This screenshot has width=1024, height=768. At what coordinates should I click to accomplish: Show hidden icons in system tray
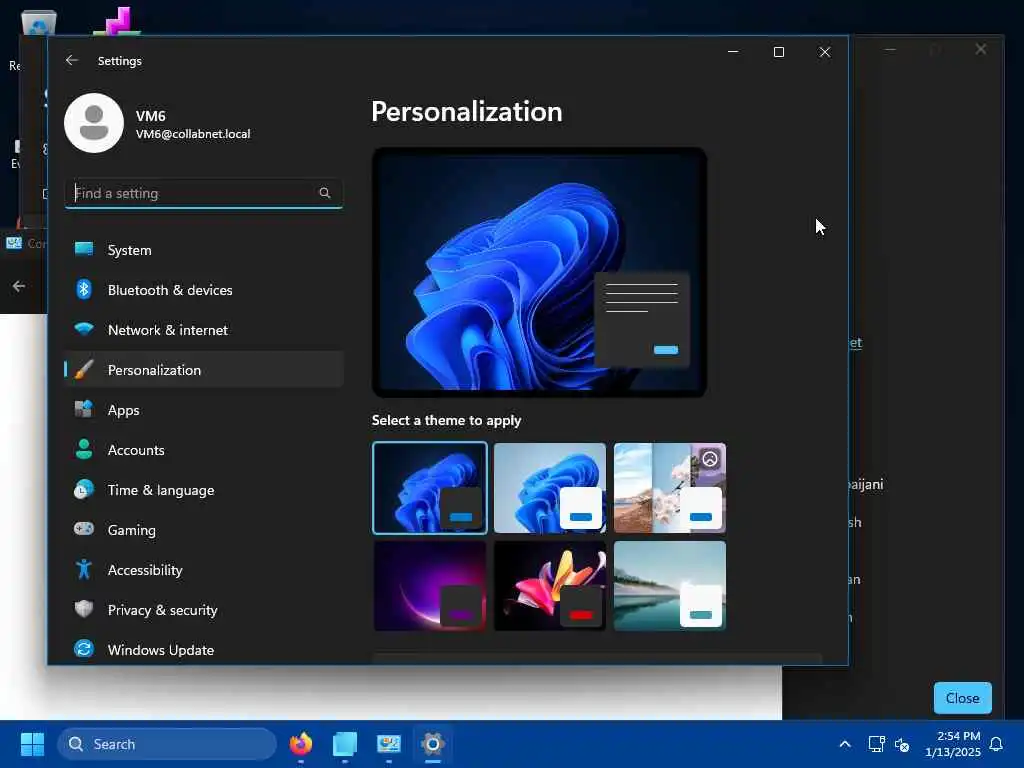844,744
